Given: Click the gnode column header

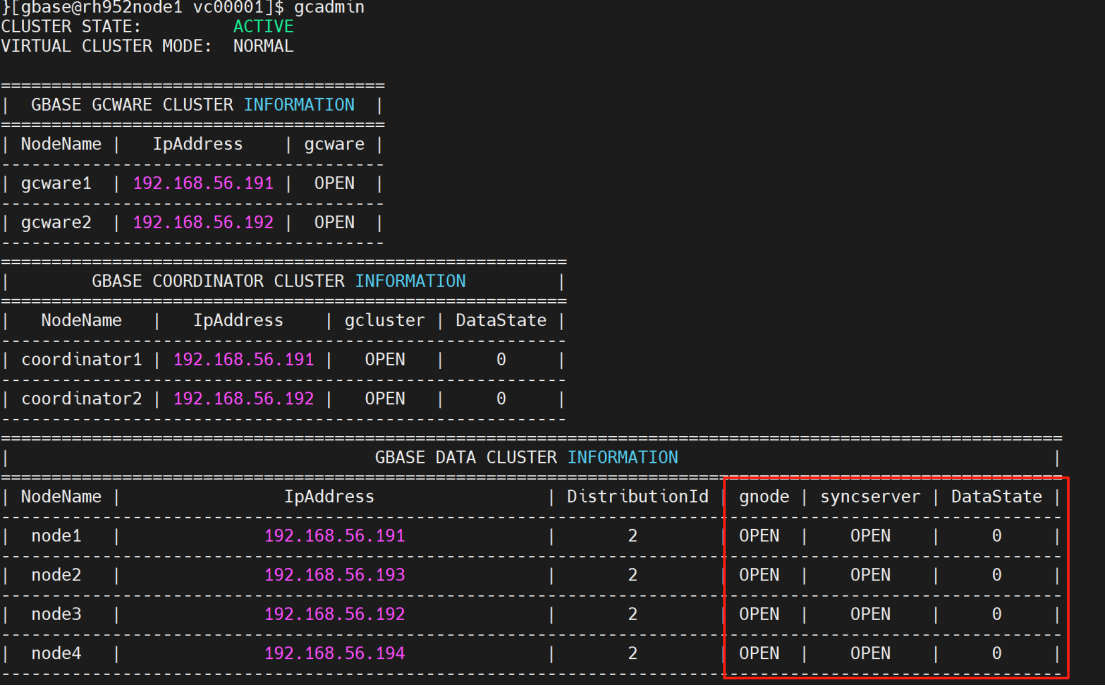Looking at the screenshot, I should click(764, 497).
